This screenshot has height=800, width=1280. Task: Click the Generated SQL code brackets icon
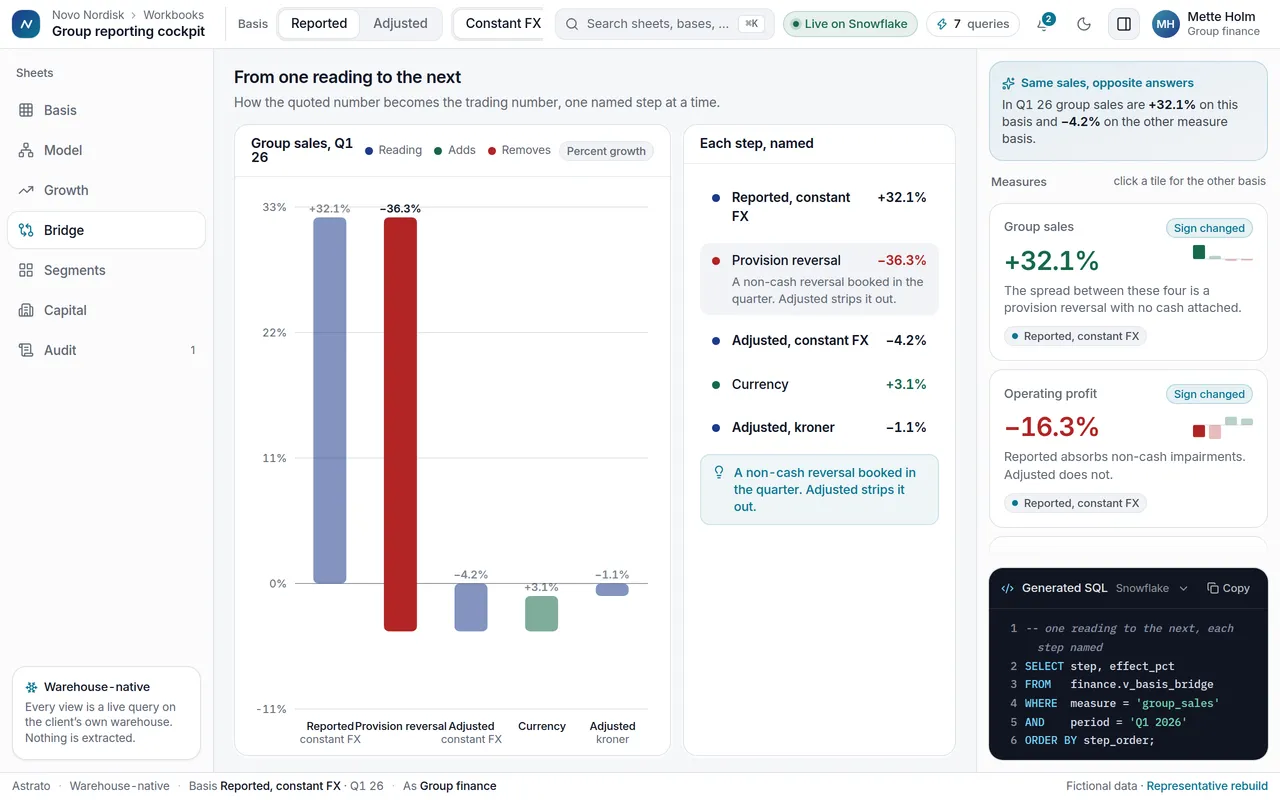[x=1008, y=588]
